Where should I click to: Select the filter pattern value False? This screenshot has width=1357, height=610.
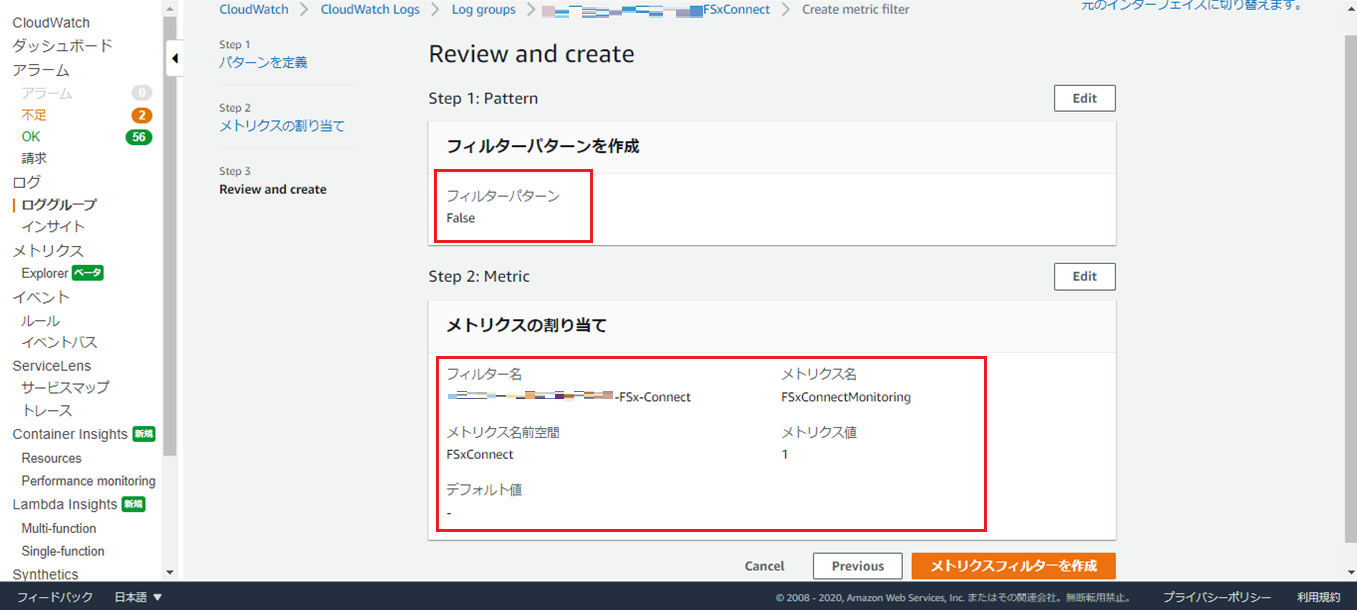461,217
